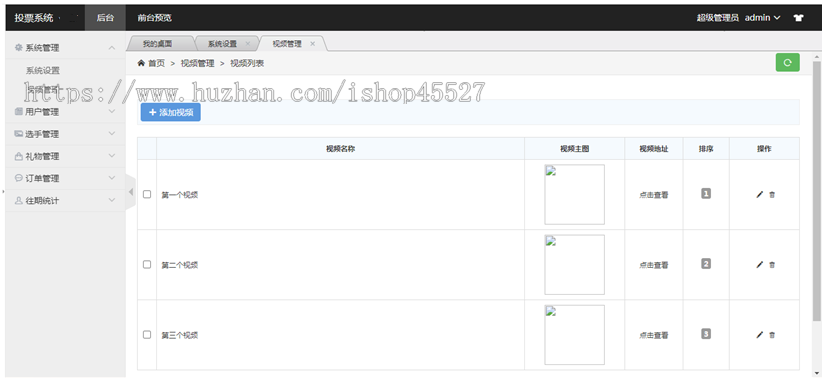824x380 pixels.
Task: Edit 第三个视频 with pencil icon
Action: (759, 335)
